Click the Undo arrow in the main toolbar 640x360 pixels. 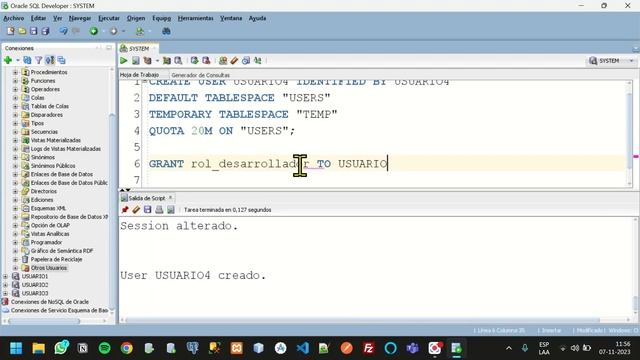63,31
